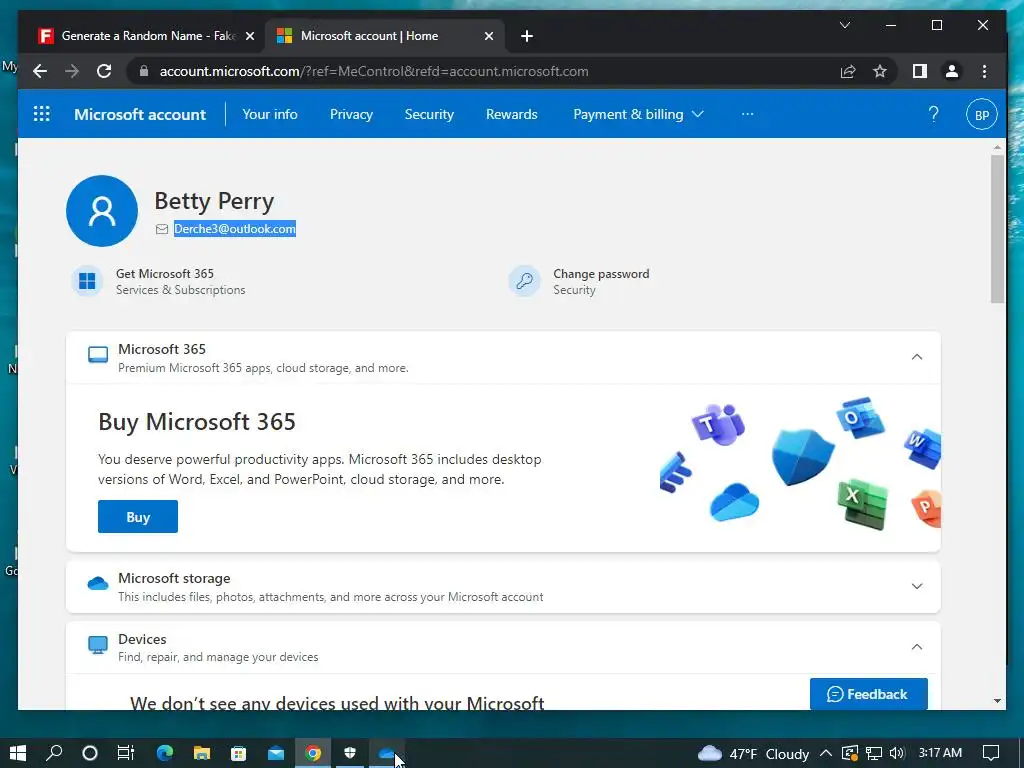Open Get Microsoft 365 link
The image size is (1024, 768).
(165, 274)
